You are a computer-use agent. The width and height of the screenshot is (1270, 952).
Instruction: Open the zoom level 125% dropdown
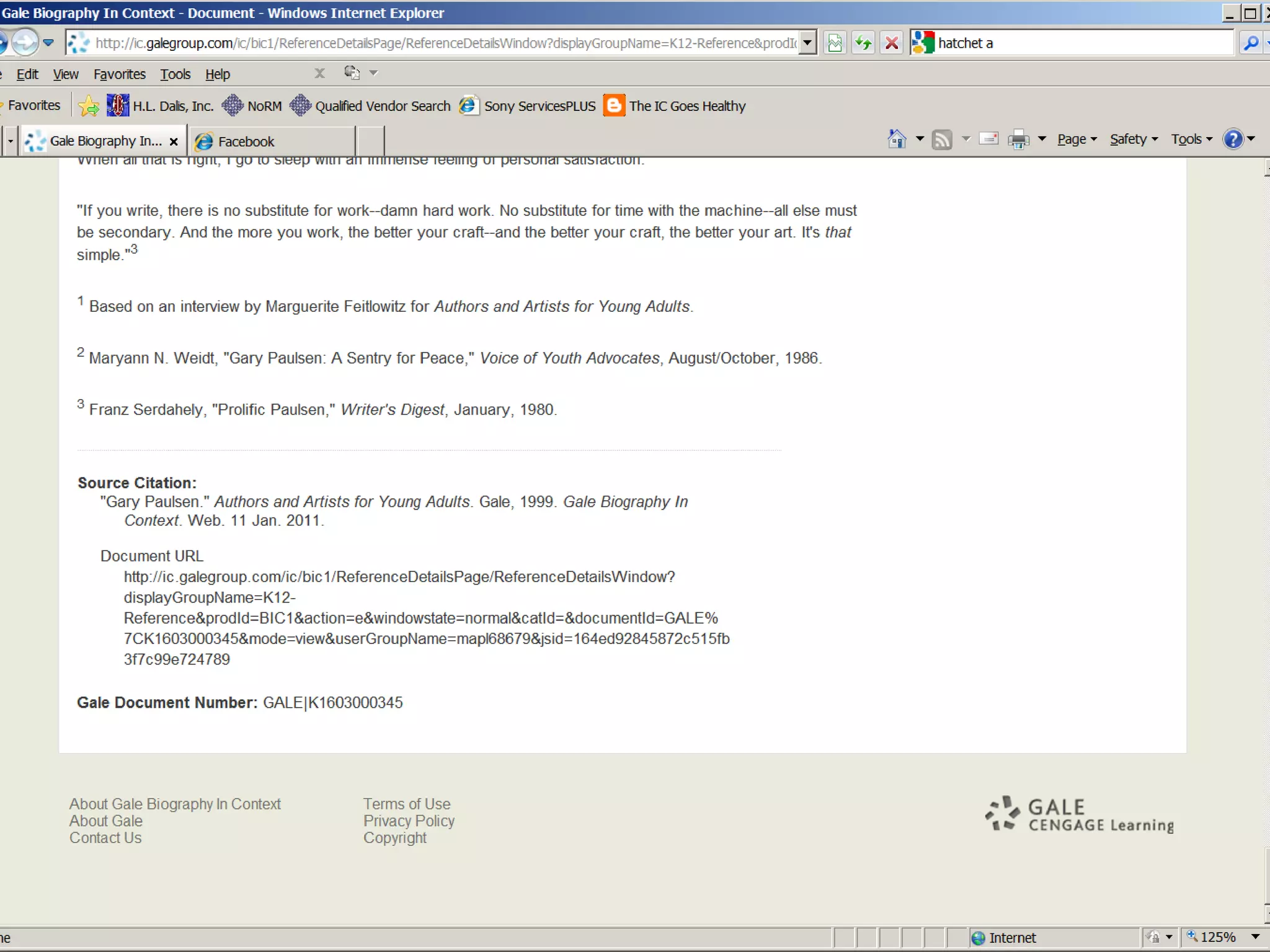point(1255,937)
